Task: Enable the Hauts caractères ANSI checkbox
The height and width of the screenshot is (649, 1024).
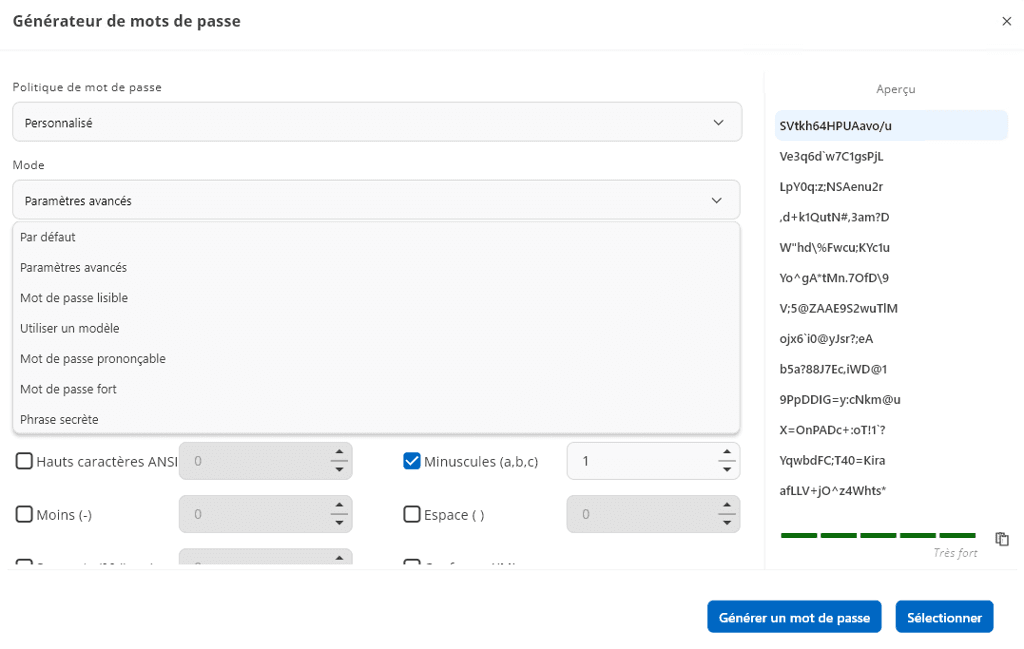Action: click(x=25, y=461)
